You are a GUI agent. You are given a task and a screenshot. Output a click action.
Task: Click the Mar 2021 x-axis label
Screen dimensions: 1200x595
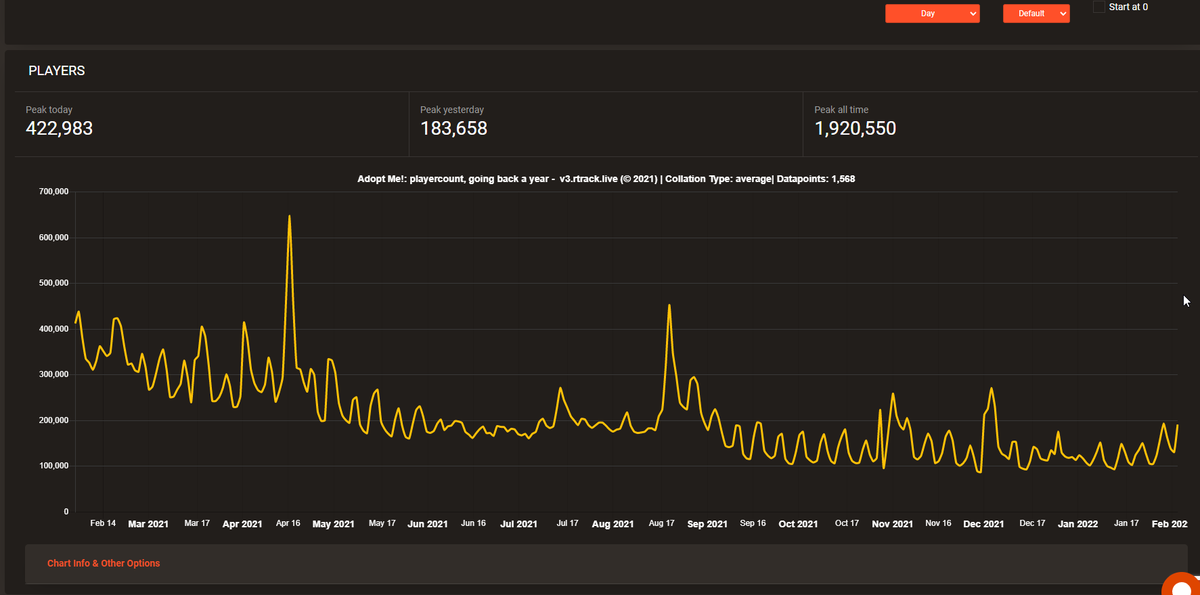click(148, 524)
